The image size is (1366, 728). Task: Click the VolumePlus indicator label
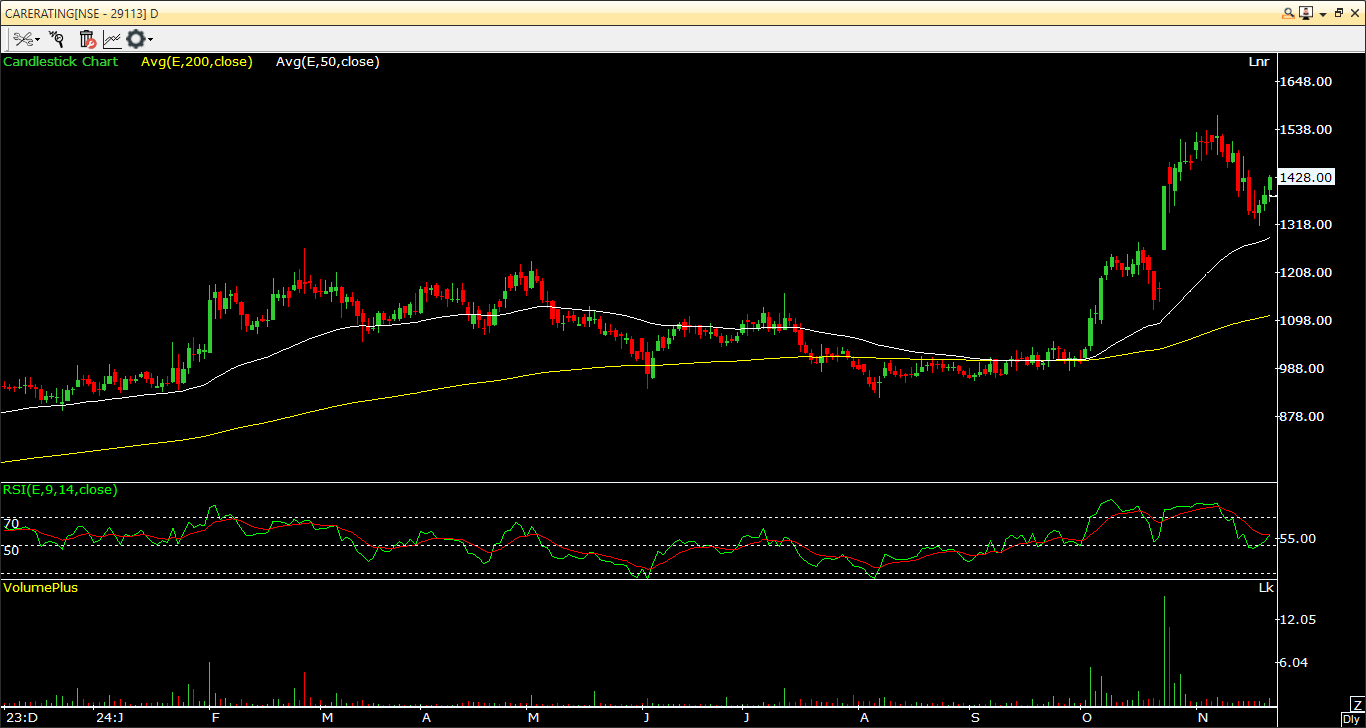pos(40,587)
